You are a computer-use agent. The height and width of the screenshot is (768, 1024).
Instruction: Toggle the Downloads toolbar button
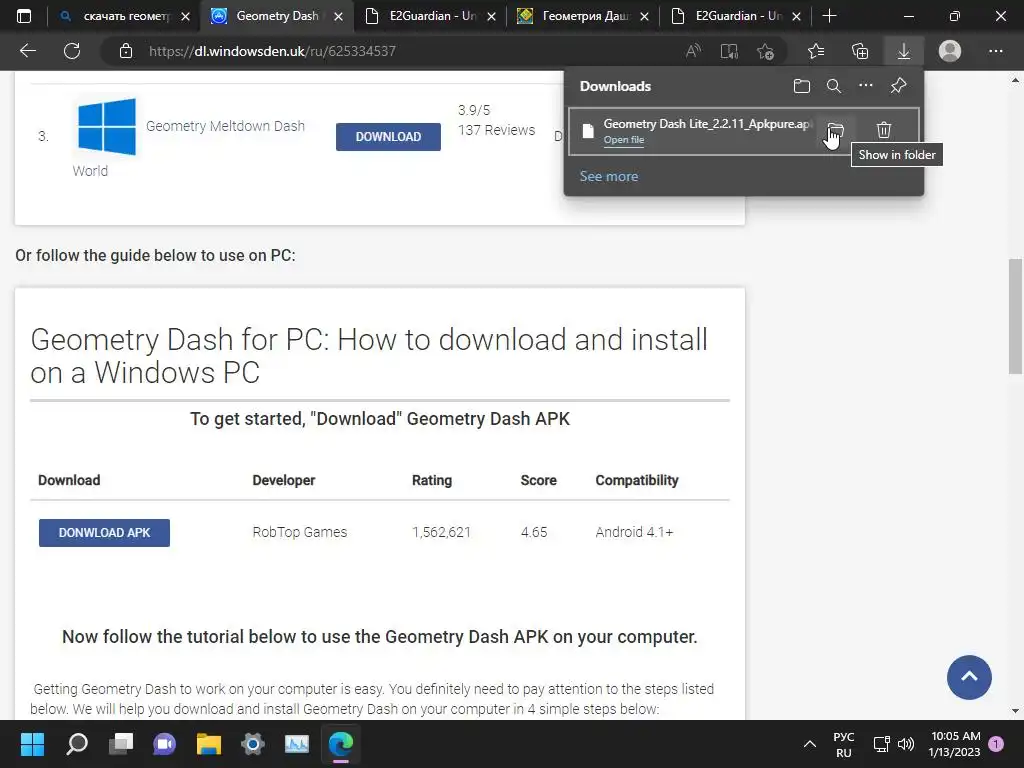click(904, 51)
